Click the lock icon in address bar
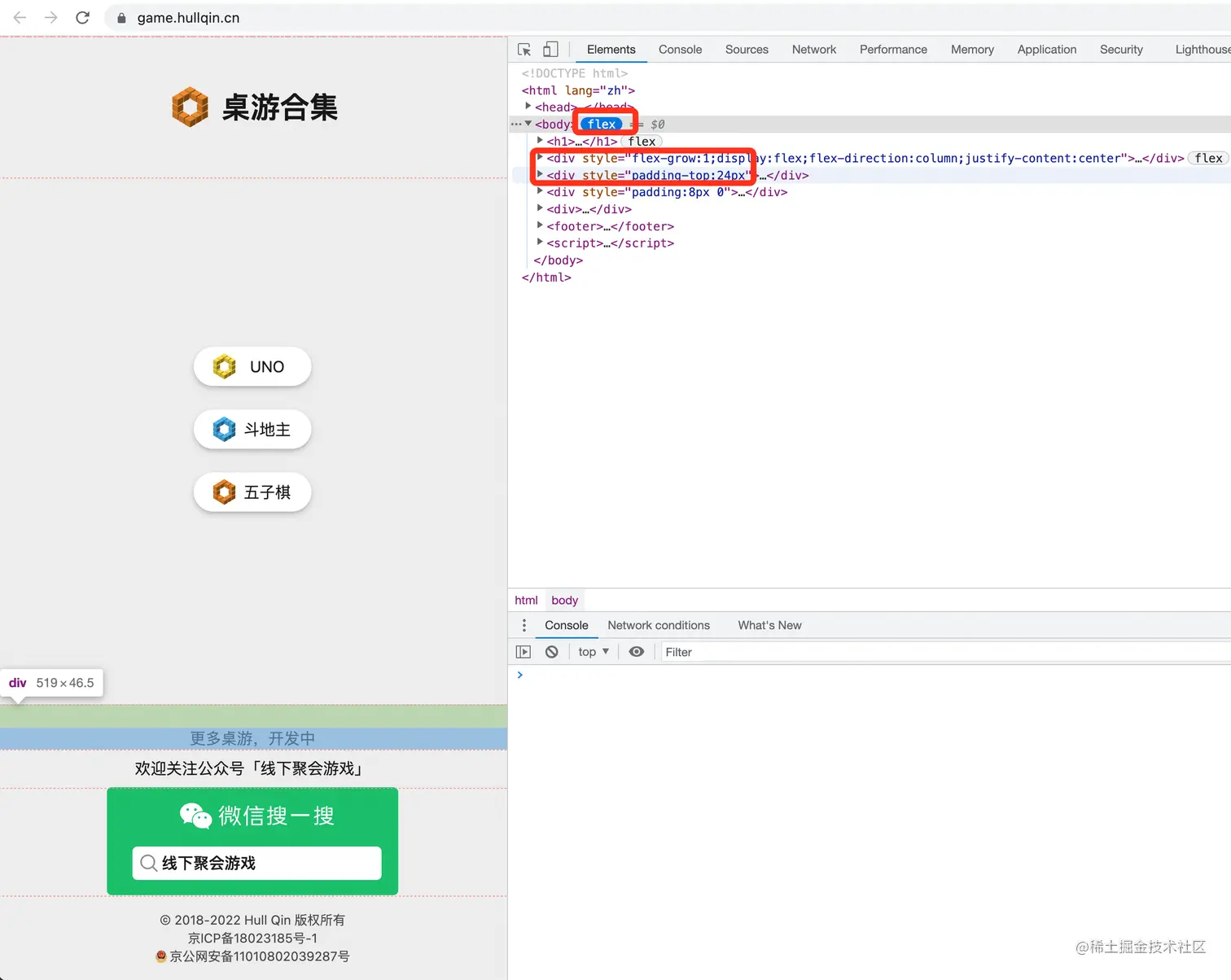Viewport: 1231px width, 980px height. (121, 18)
